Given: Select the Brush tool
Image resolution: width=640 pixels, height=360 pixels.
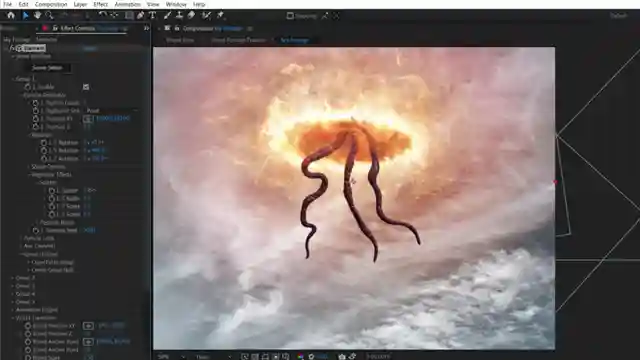Looking at the screenshot, I should pyautogui.click(x=167, y=16).
